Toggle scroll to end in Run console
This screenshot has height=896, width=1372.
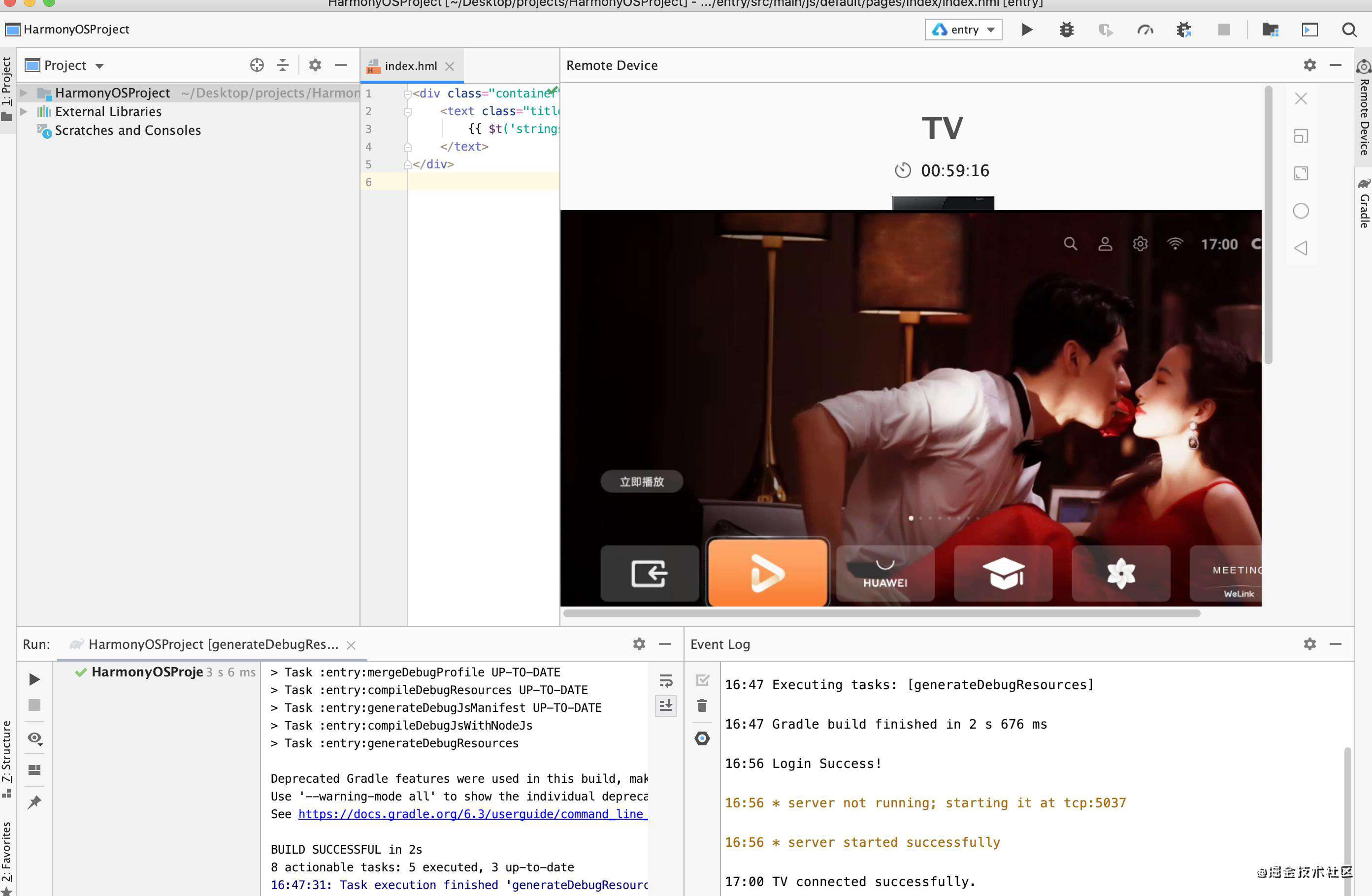[x=666, y=705]
